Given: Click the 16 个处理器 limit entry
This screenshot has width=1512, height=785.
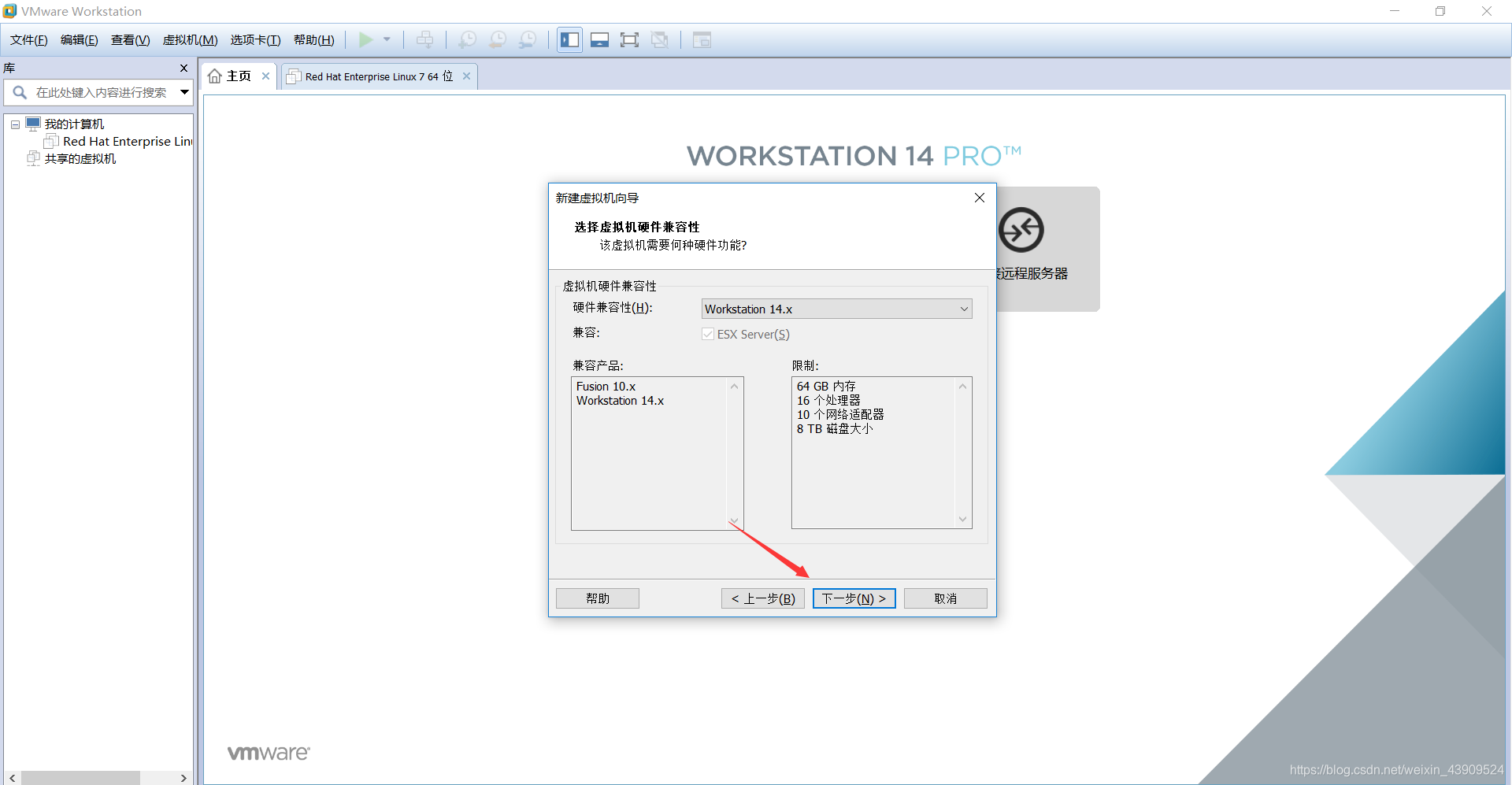Looking at the screenshot, I should click(x=828, y=401).
